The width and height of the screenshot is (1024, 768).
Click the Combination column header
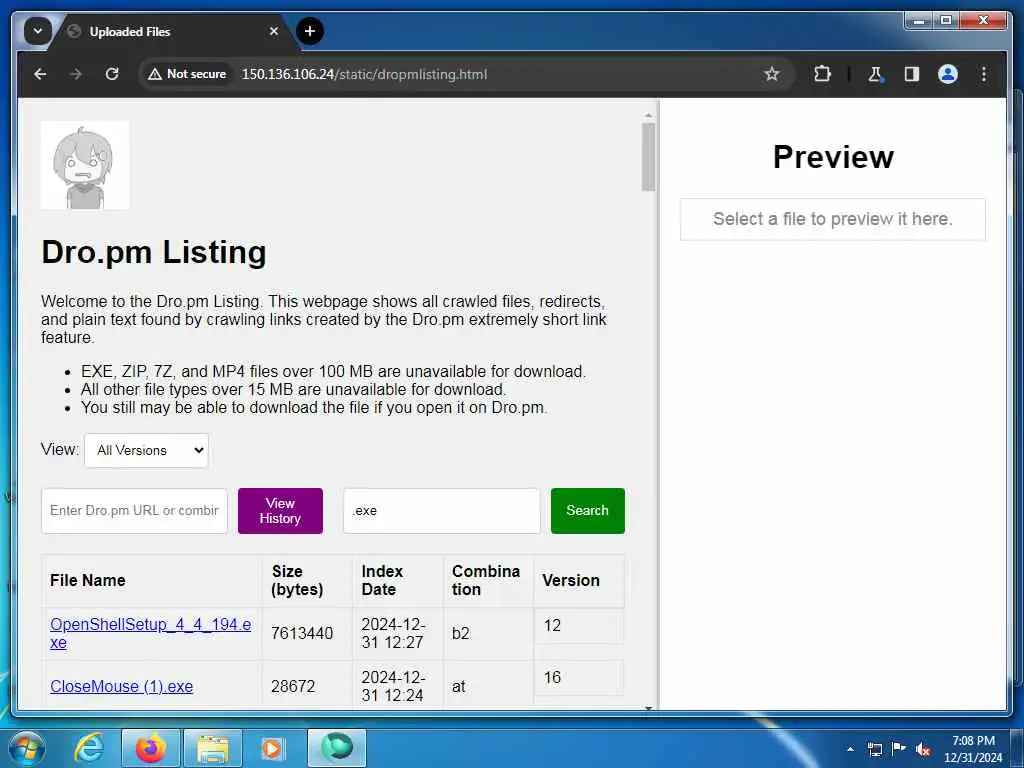[488, 581]
